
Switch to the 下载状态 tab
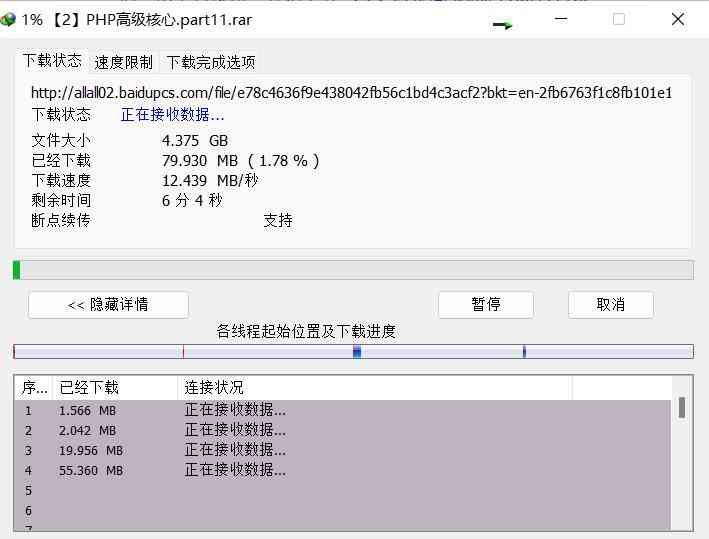tap(52, 61)
